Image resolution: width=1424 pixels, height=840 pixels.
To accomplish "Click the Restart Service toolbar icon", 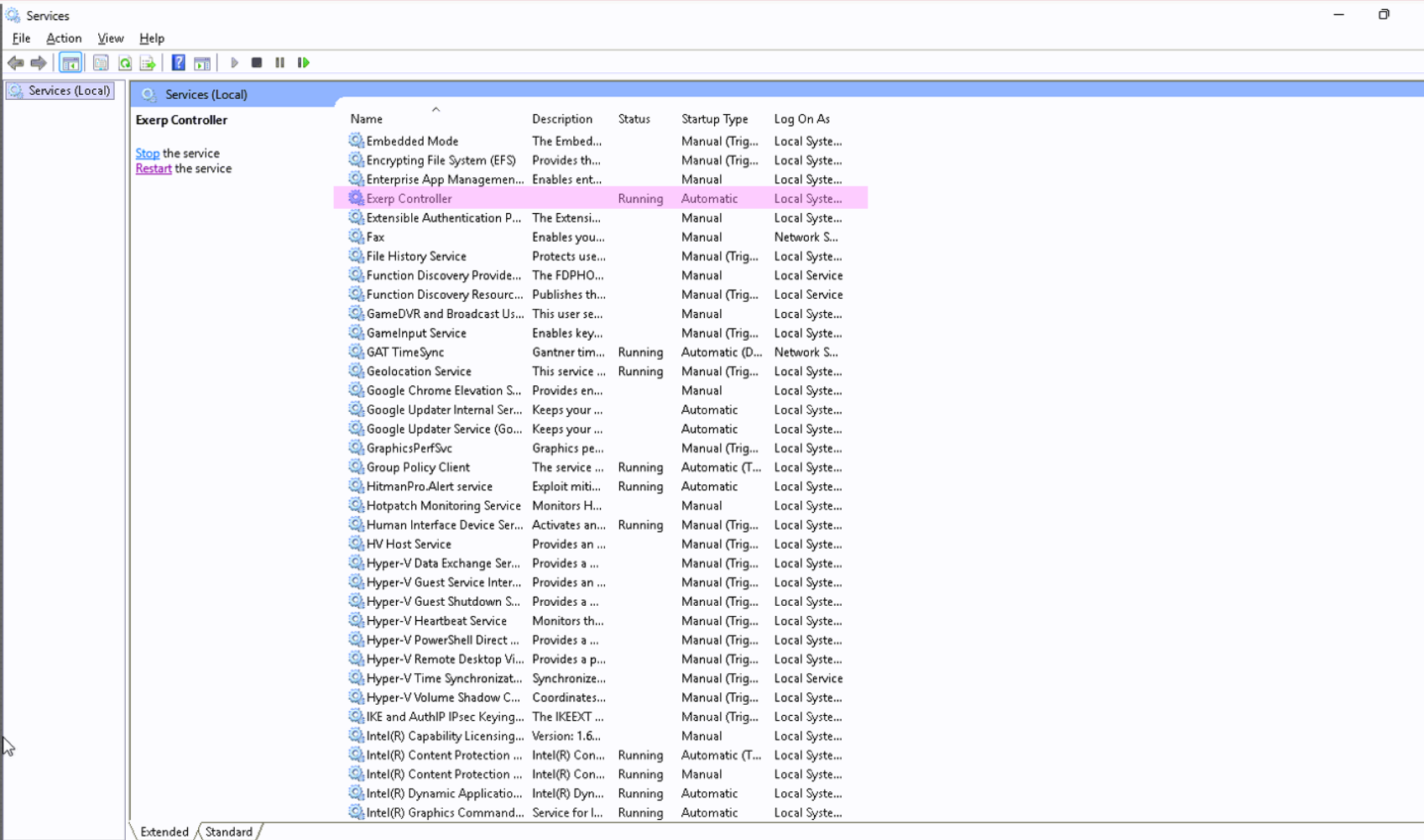I will (x=304, y=63).
